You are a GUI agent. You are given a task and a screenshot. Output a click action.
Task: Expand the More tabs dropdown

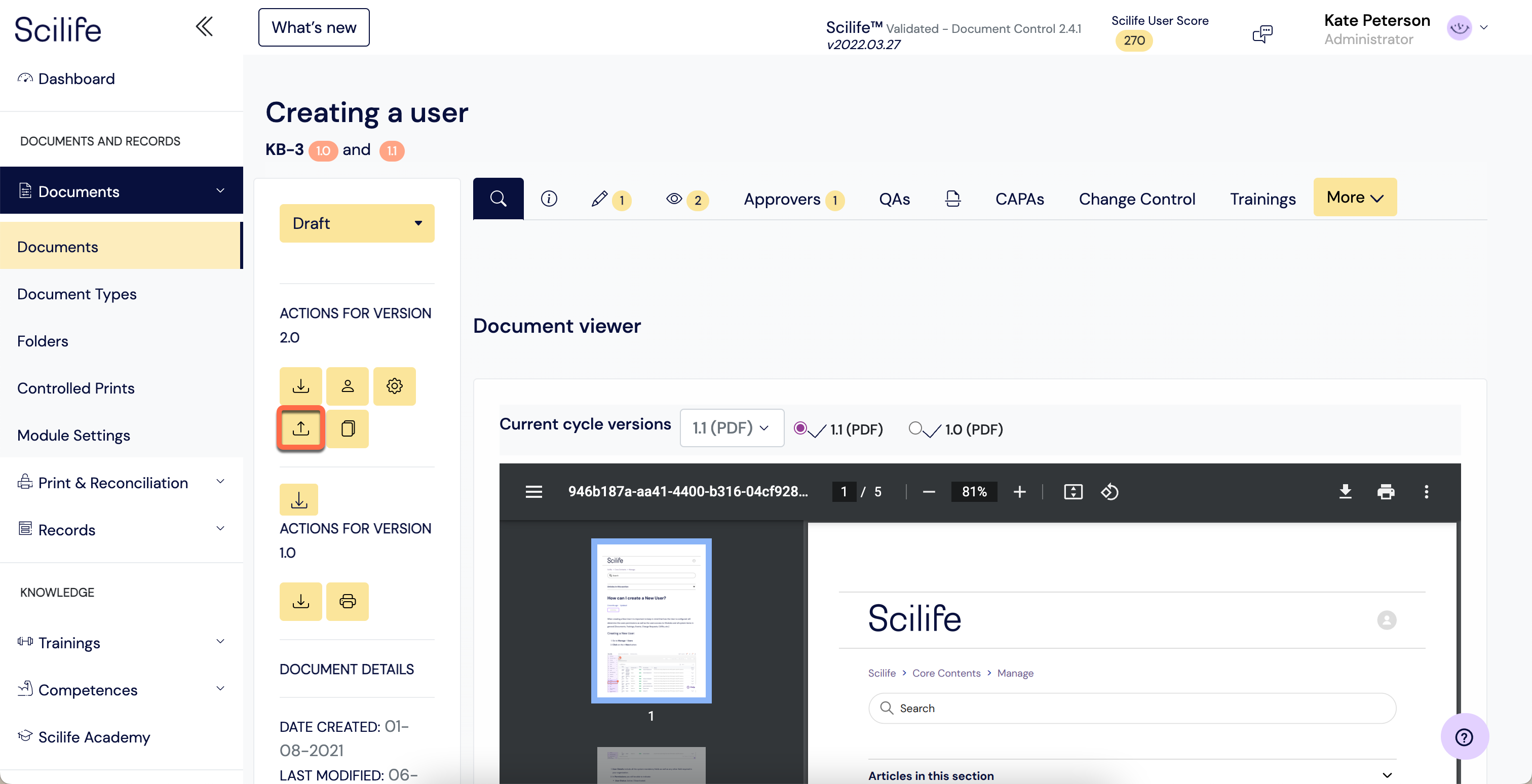(x=1355, y=197)
